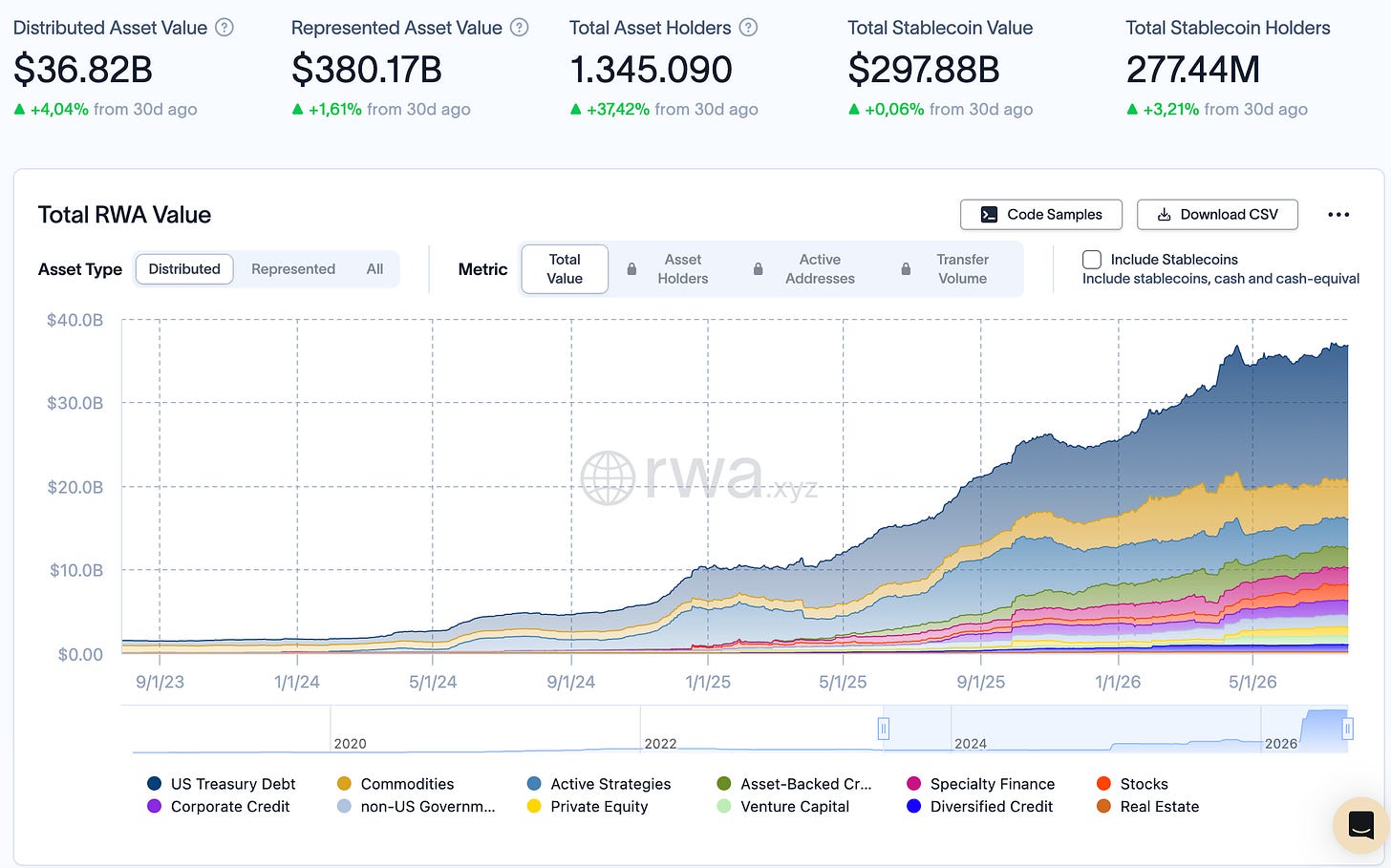1391x868 pixels.
Task: Click the right handle of range slider
Action: point(1347,730)
